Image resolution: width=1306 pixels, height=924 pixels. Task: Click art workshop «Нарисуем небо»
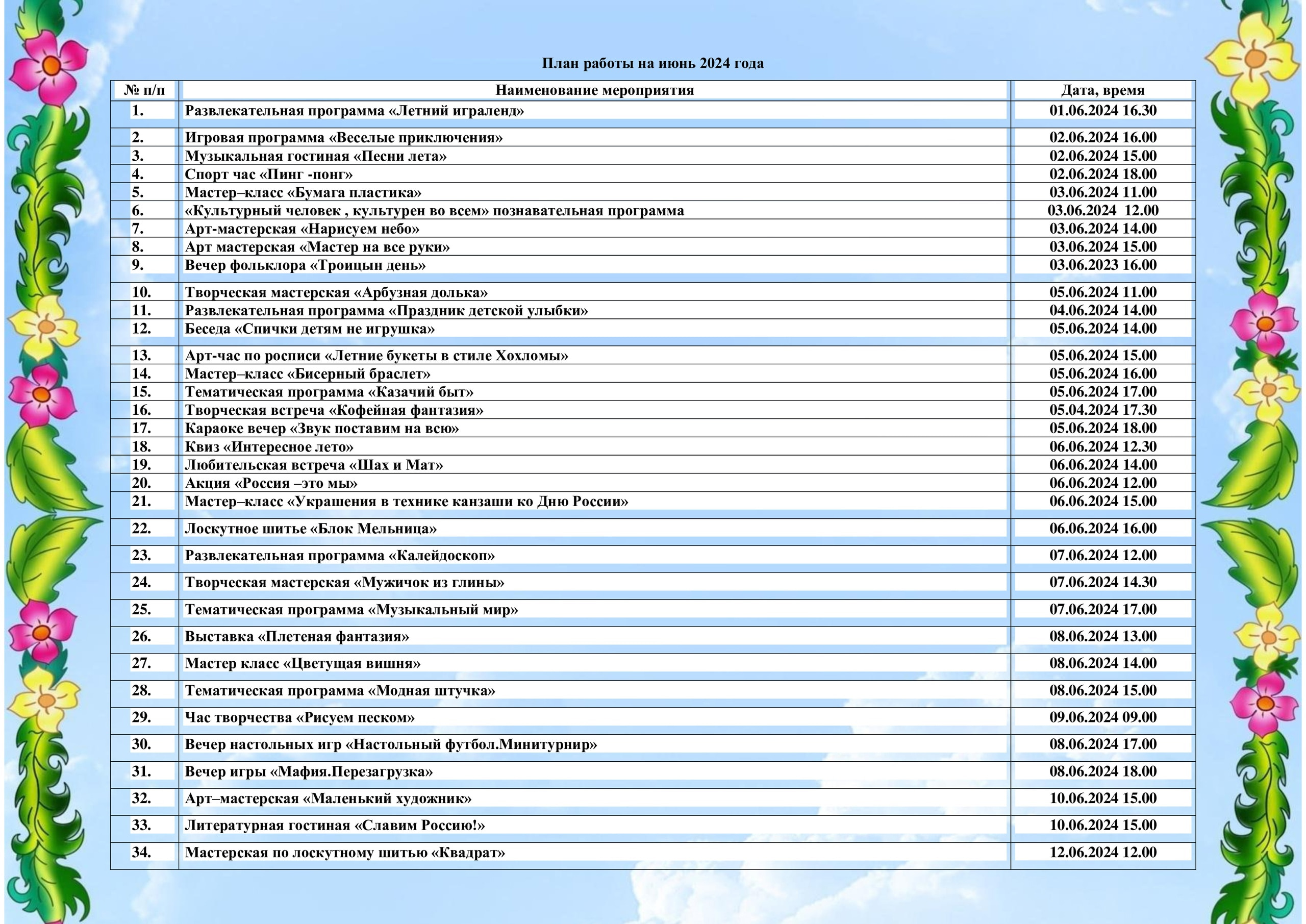point(302,229)
